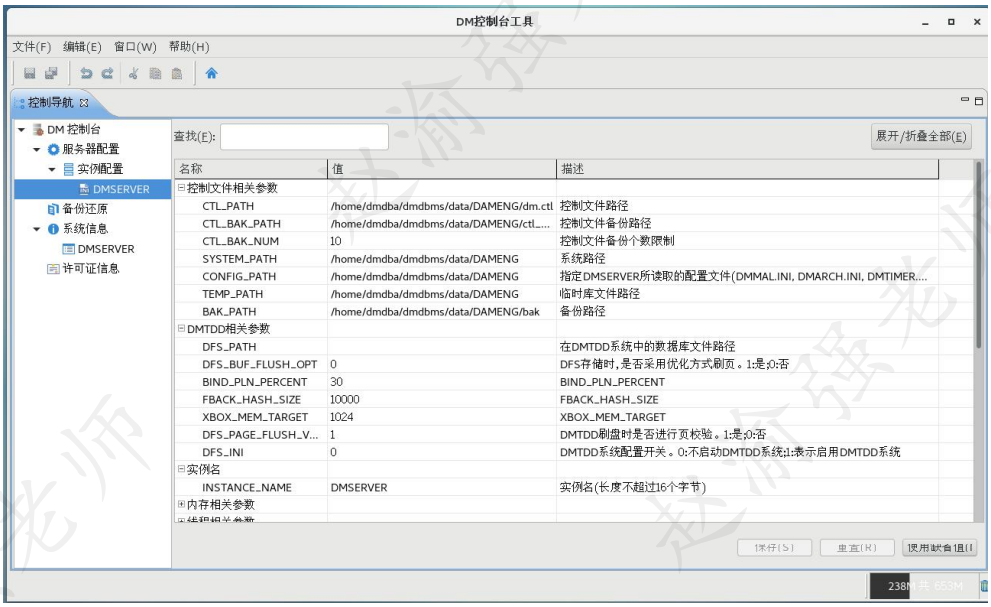Click BAK_PATH value ending in /bak
This screenshot has height=607, width=991.
[435, 312]
